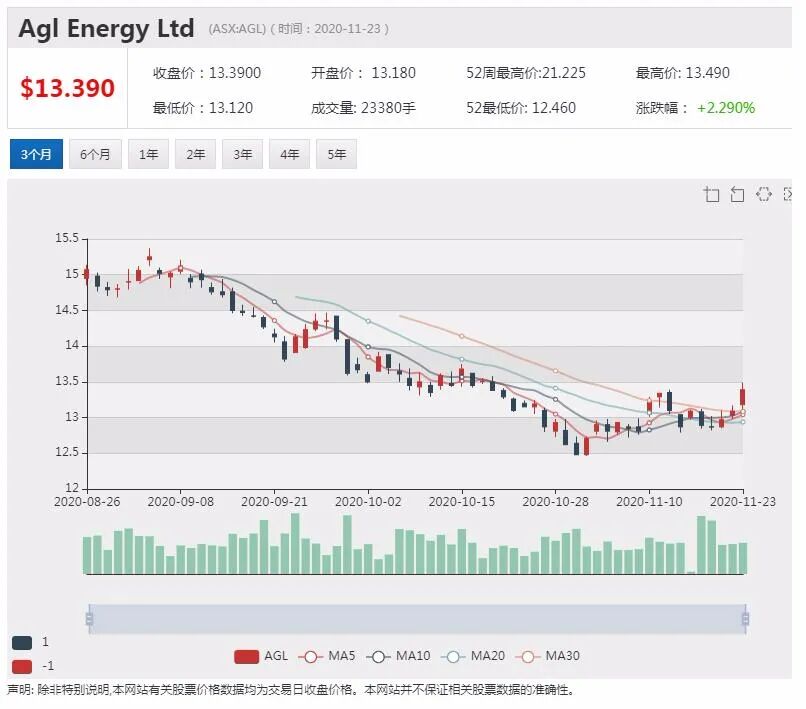Click the 2020-11-23 x-axis label
Image resolution: width=806 pixels, height=709 pixels.
coord(743,502)
